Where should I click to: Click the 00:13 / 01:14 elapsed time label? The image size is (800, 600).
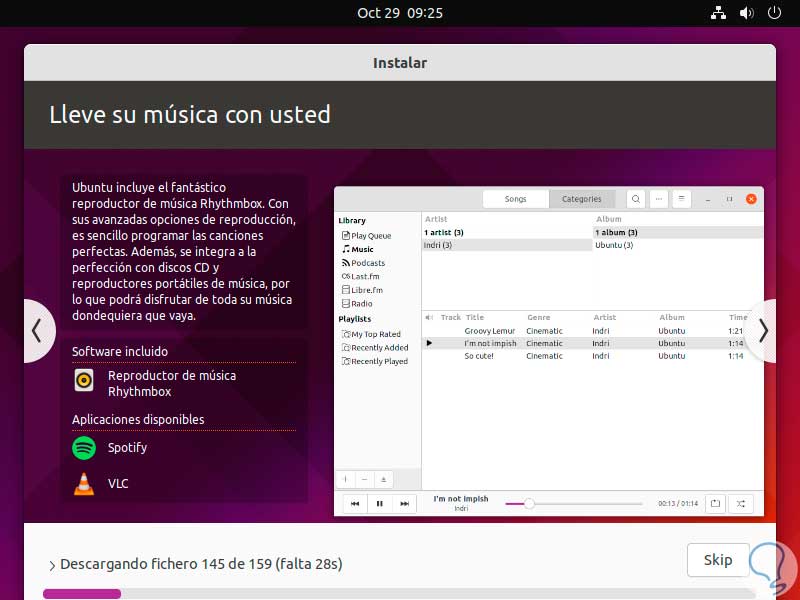point(678,504)
